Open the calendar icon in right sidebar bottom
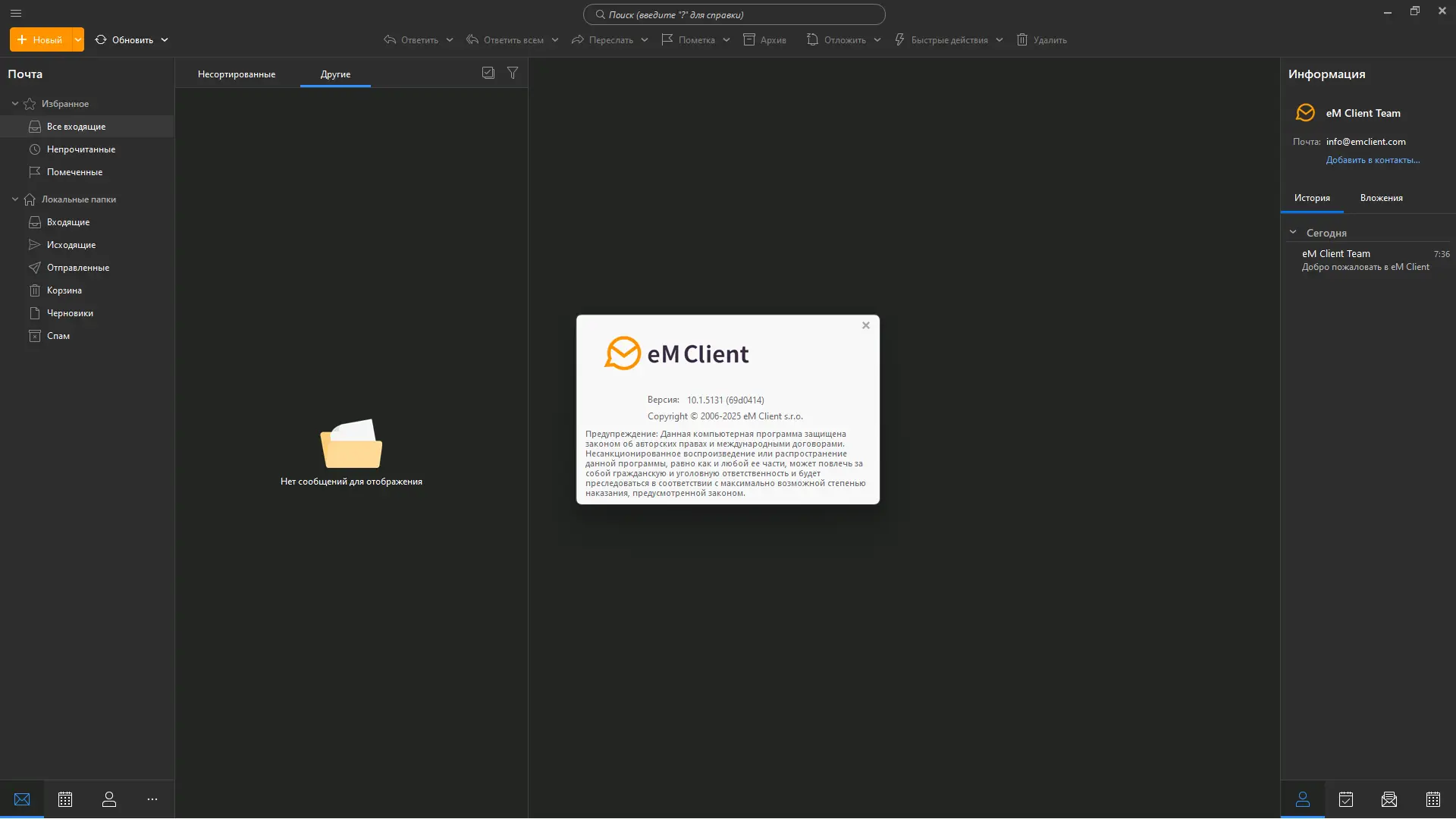The image size is (1456, 819). tap(1432, 799)
